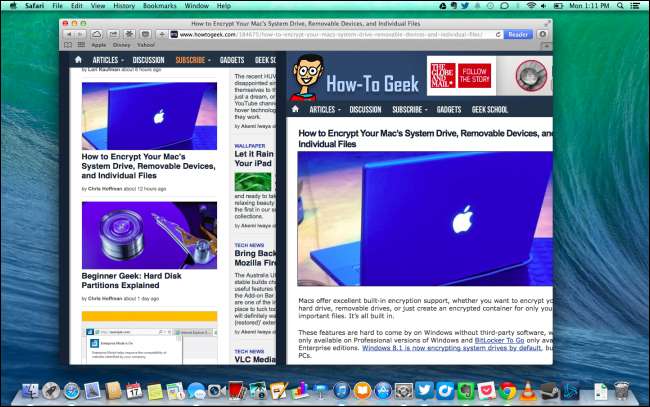Launch iBooks orange icon in Dock
This screenshot has height=407, width=650.
[x=362, y=391]
